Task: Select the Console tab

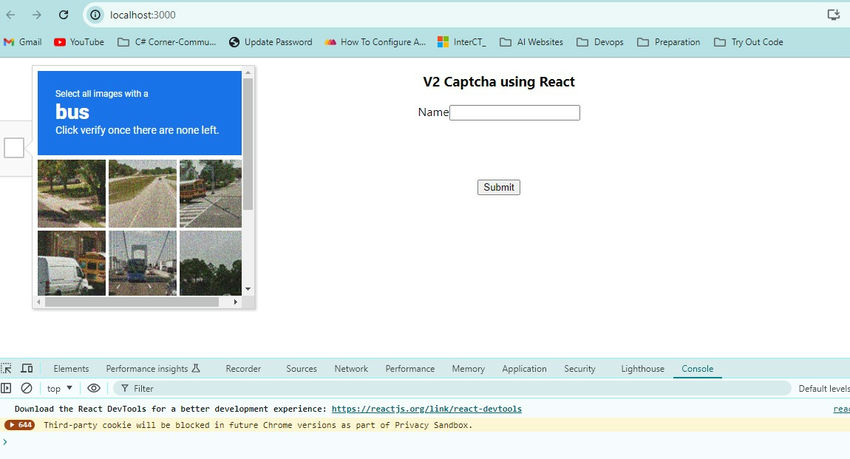Action: click(x=697, y=369)
